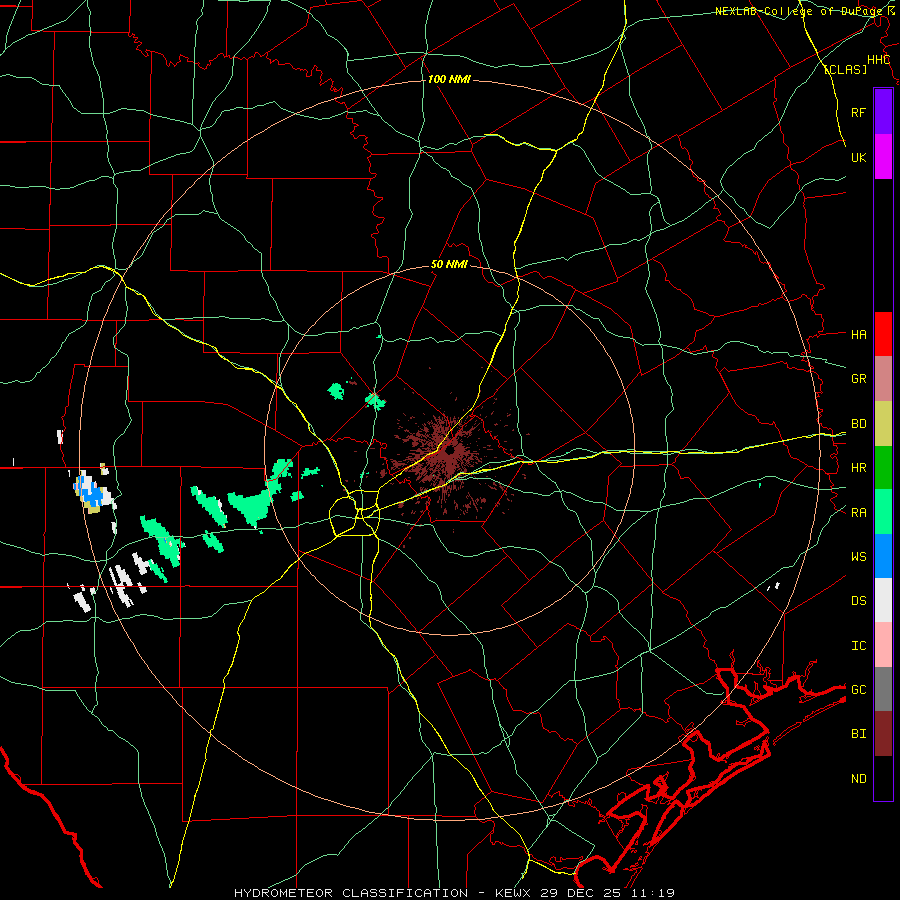Viewport: 900px width, 900px height.
Task: Select the red HA legend swatch
Action: [883, 334]
